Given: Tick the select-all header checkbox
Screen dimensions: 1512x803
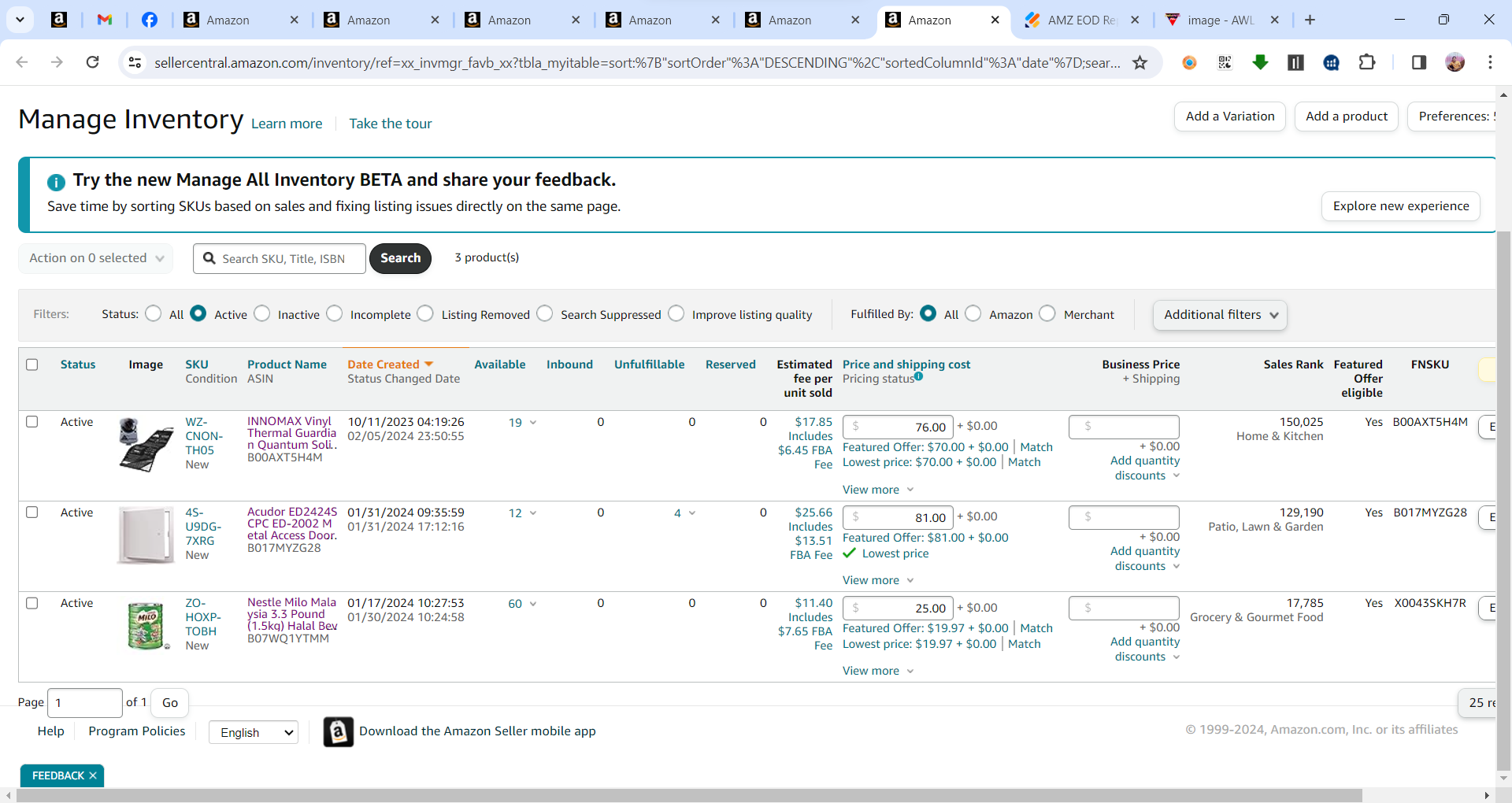Looking at the screenshot, I should (32, 364).
